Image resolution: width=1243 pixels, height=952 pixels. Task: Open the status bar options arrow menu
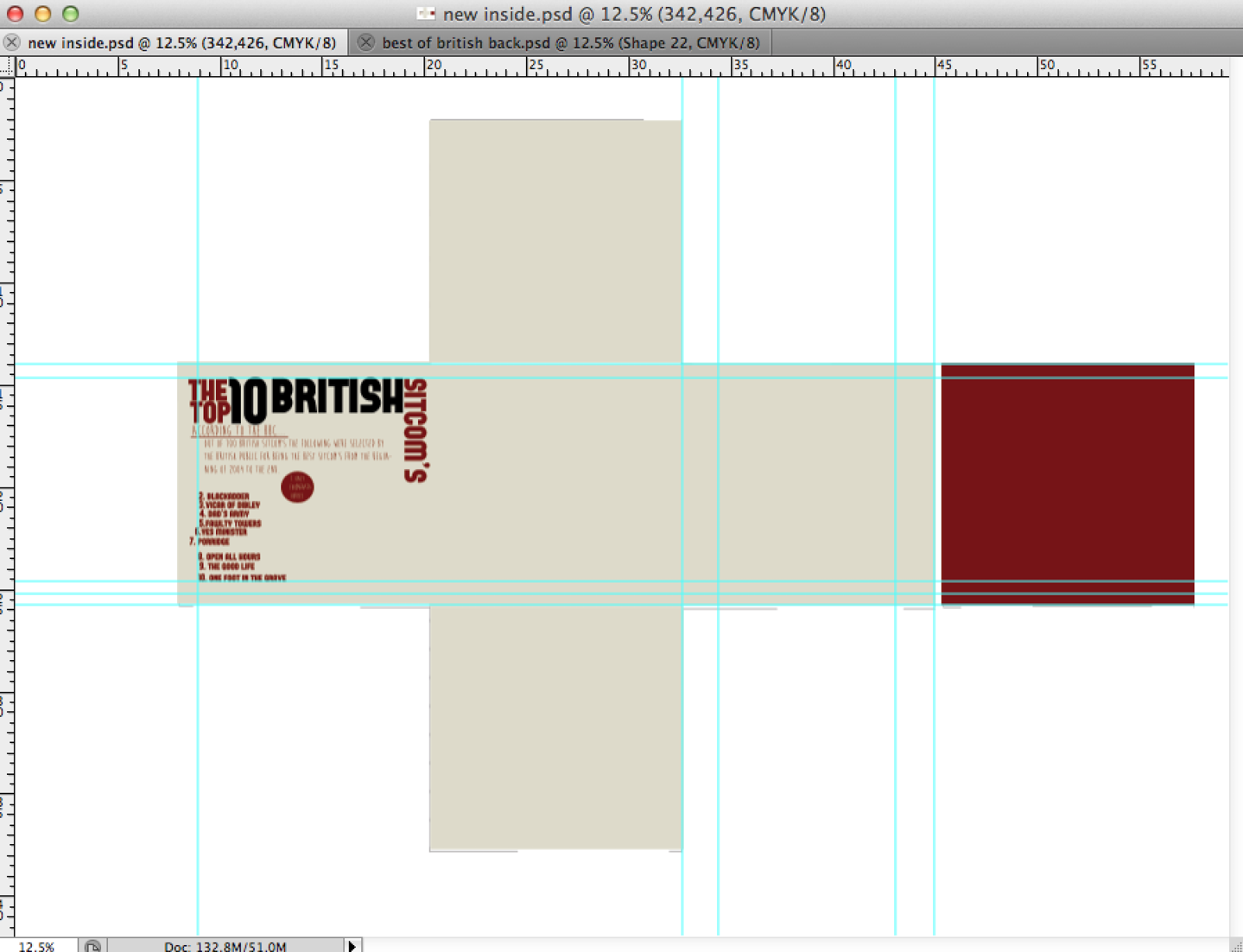(352, 945)
